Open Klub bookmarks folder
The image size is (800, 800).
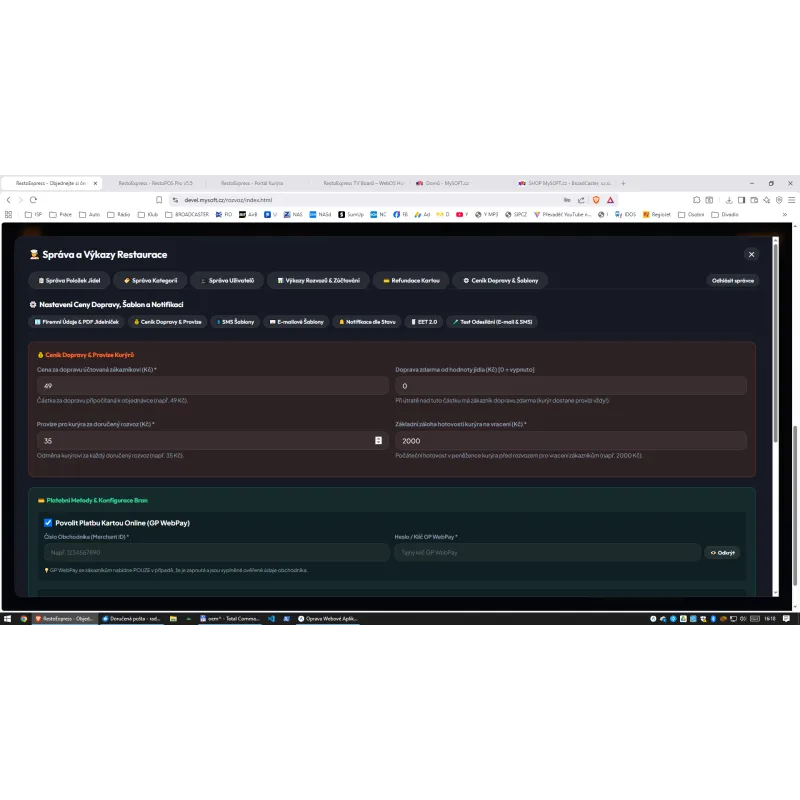coord(148,214)
